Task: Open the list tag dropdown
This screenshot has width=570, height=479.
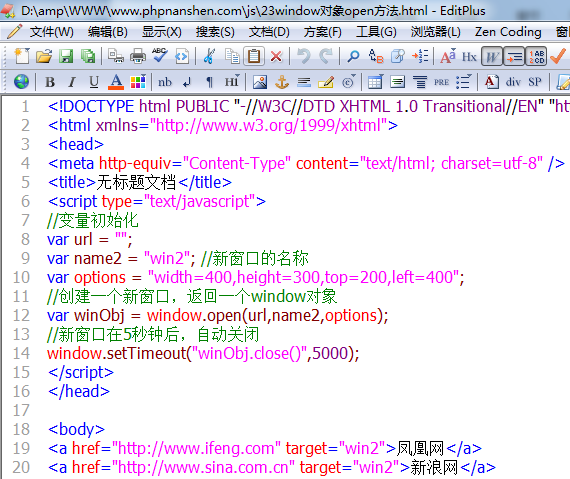Action: (x=463, y=82)
